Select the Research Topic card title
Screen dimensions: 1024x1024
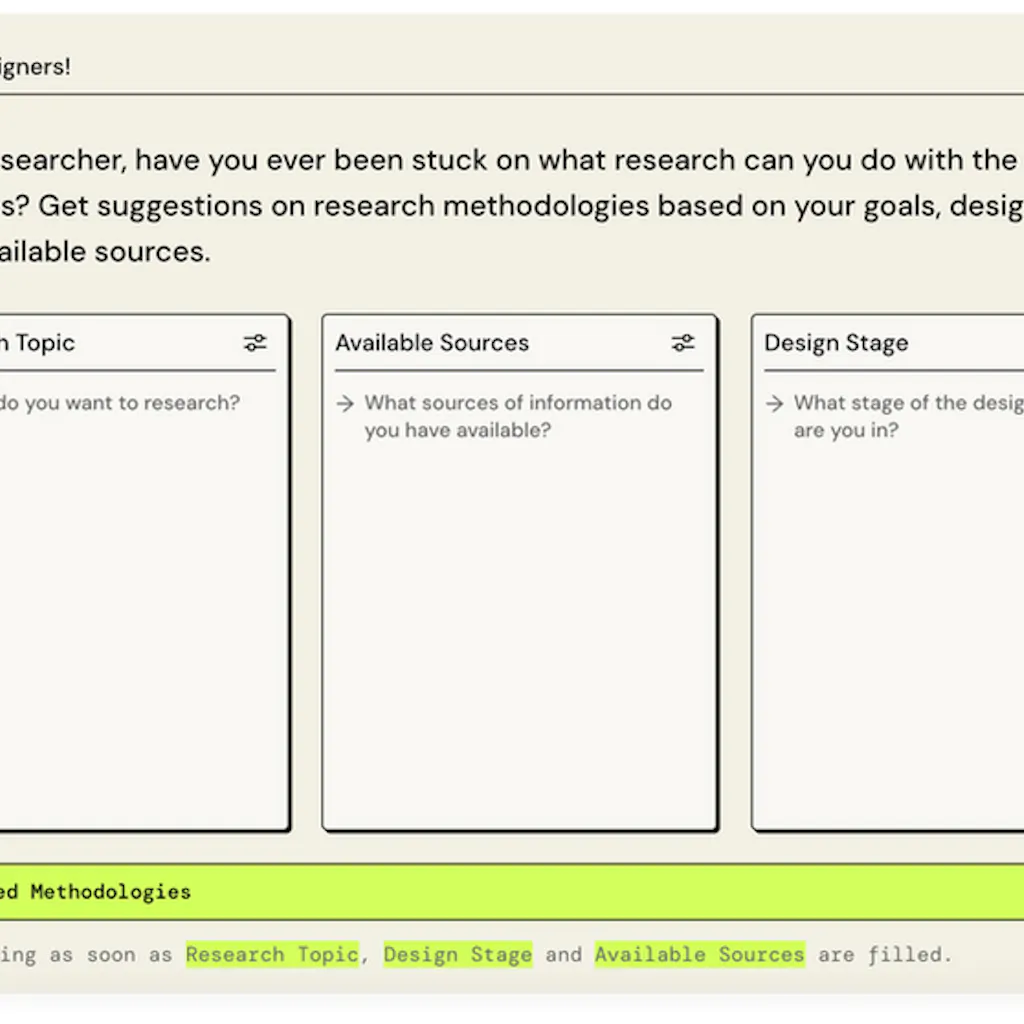(40, 343)
